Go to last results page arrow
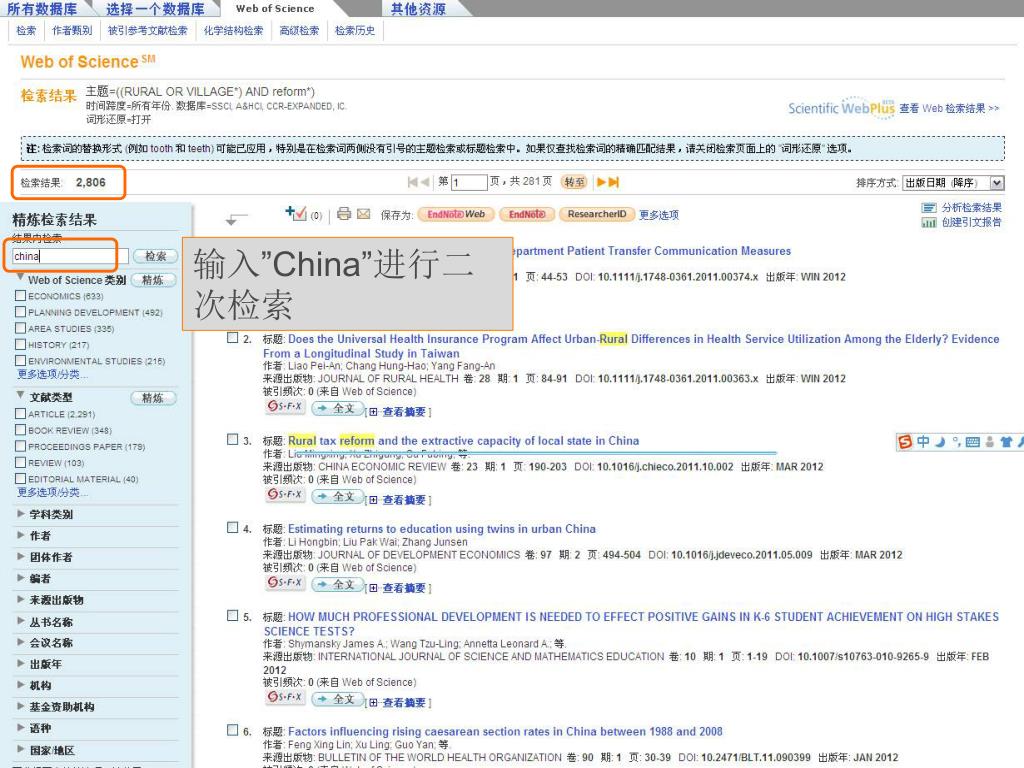This screenshot has width=1024, height=768. click(614, 182)
